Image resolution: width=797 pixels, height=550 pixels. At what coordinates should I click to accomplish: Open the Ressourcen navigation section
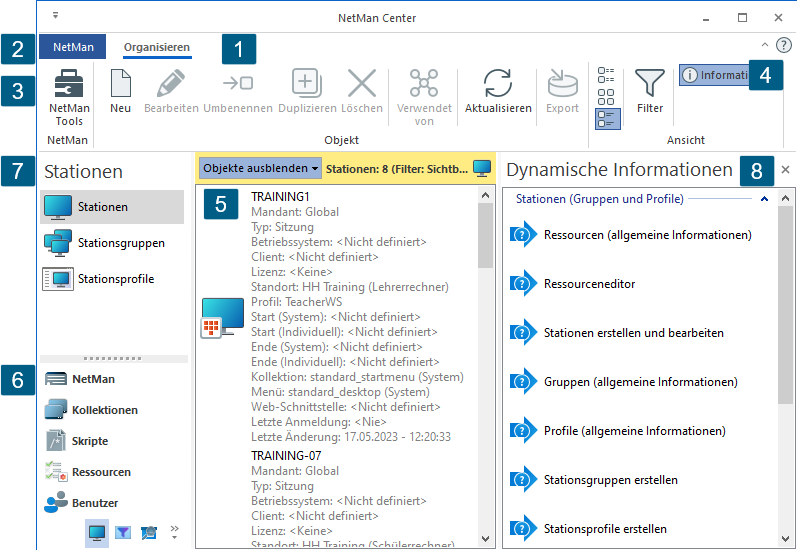click(x=114, y=472)
